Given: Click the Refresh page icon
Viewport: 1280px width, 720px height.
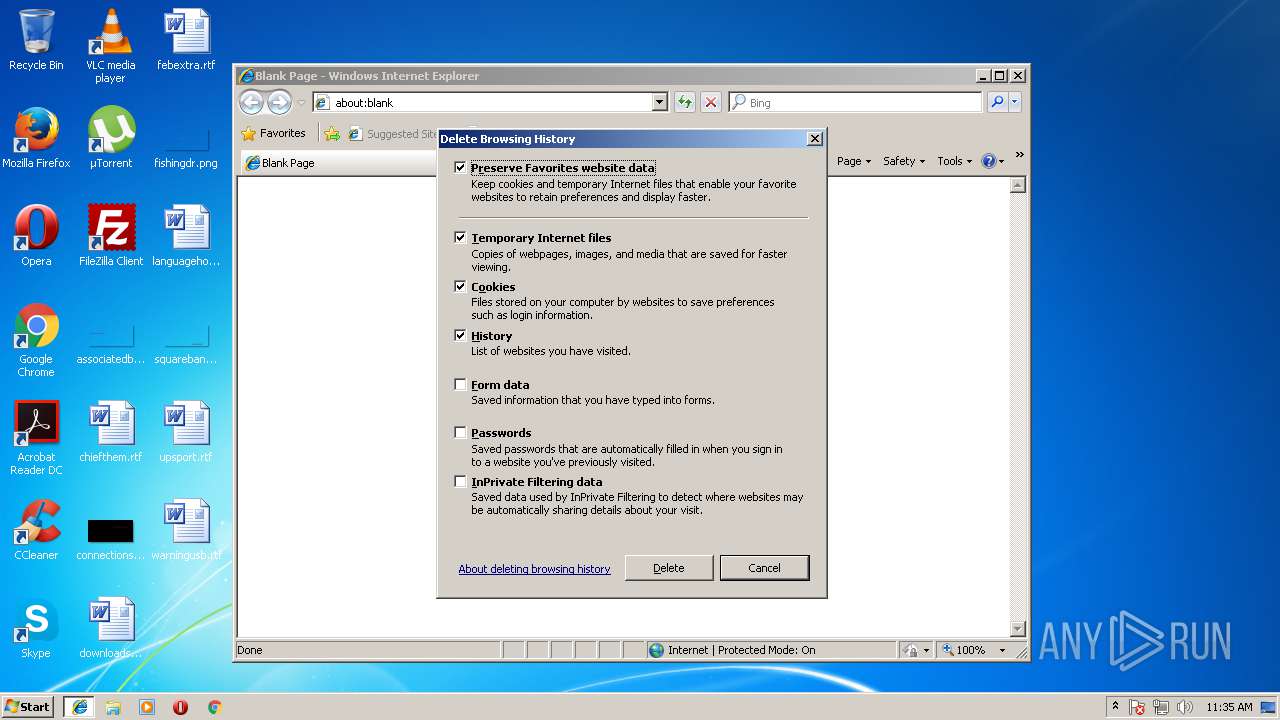Looking at the screenshot, I should point(684,102).
